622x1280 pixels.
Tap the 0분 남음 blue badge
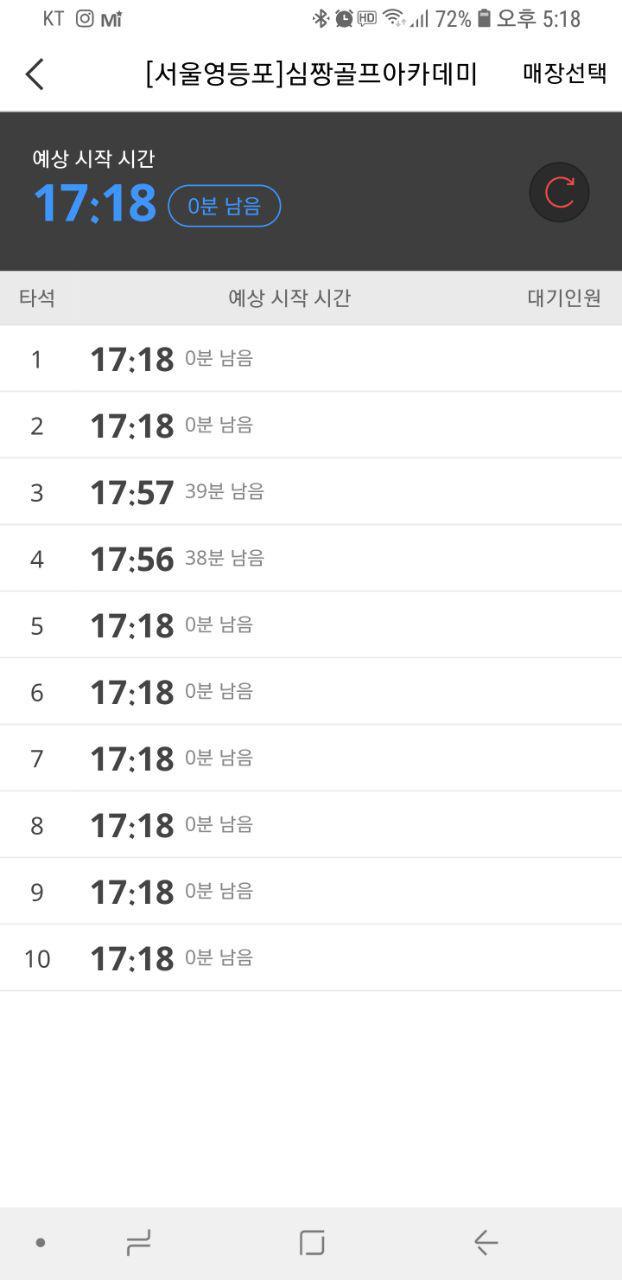coord(224,206)
